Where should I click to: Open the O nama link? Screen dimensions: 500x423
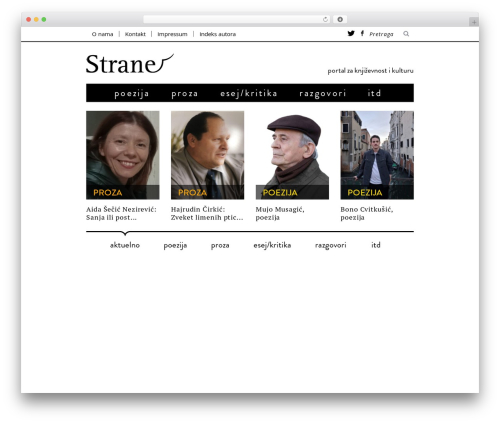[102, 34]
